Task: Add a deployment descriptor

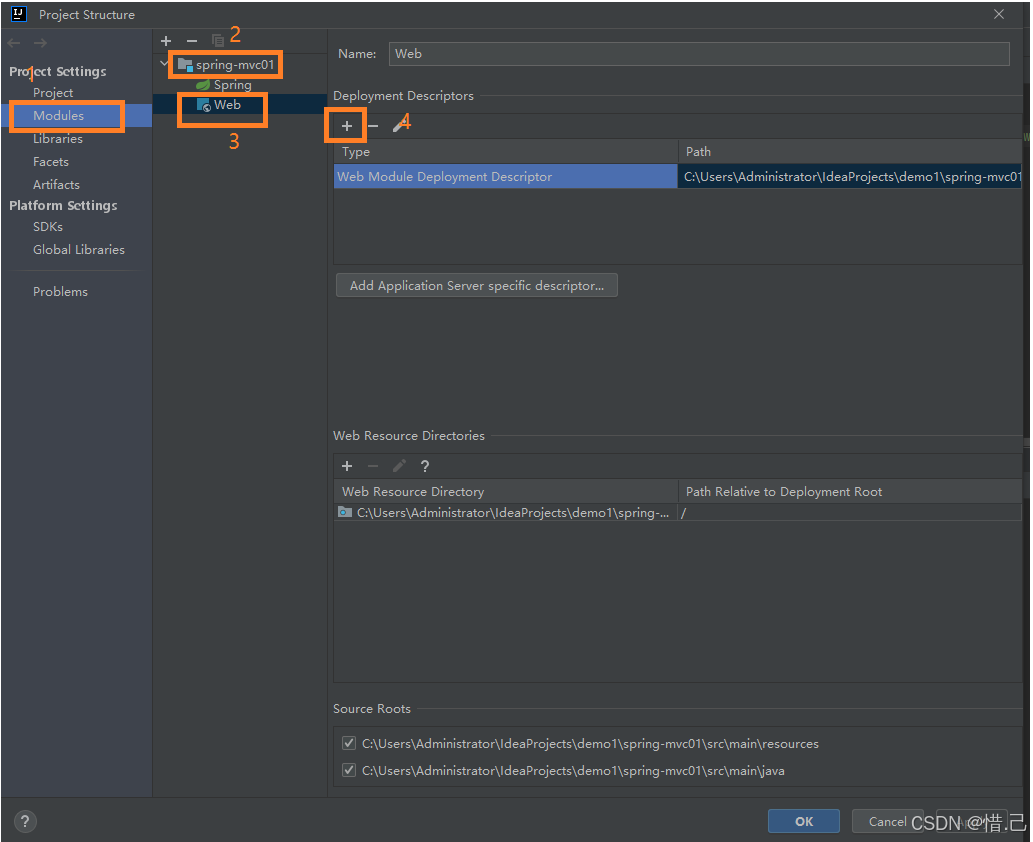Action: [x=347, y=126]
